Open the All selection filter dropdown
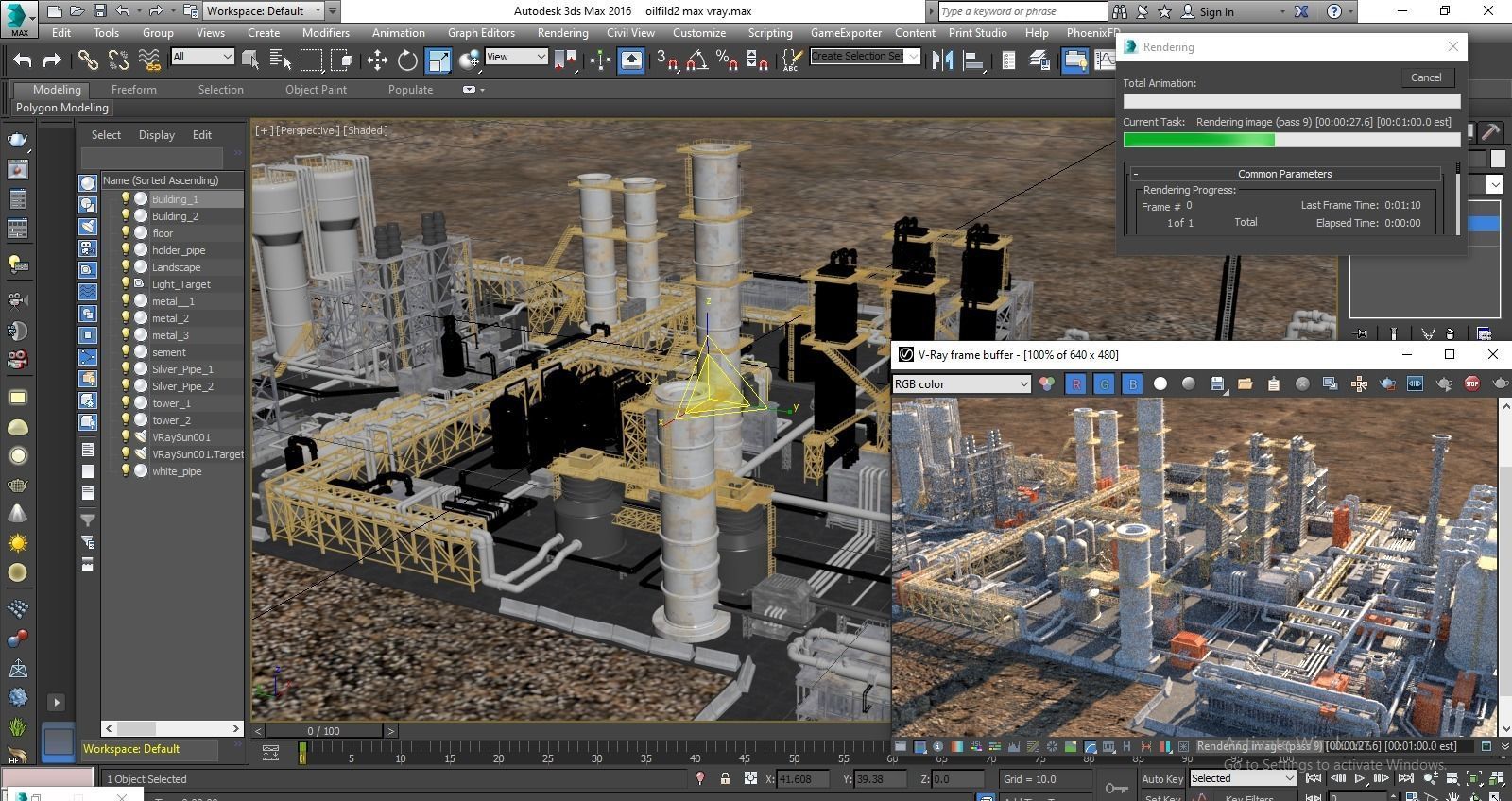 tap(202, 57)
